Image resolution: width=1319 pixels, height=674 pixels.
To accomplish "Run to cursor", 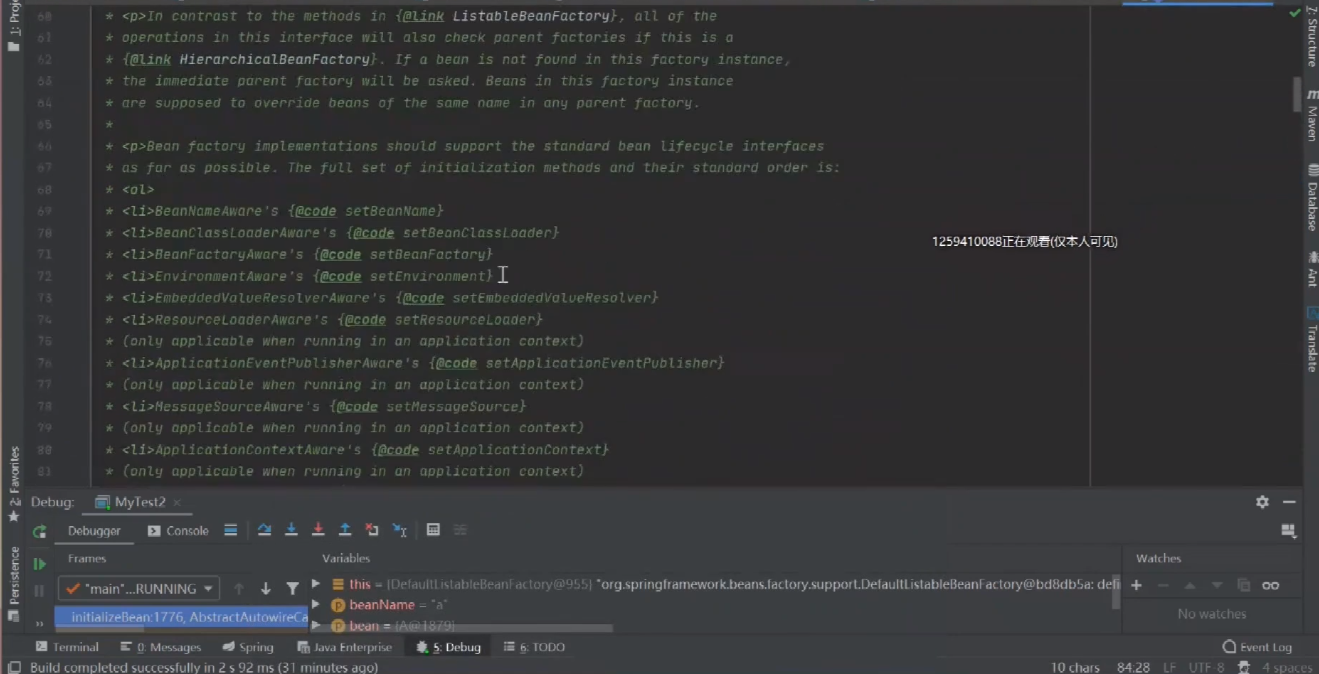I will (399, 530).
